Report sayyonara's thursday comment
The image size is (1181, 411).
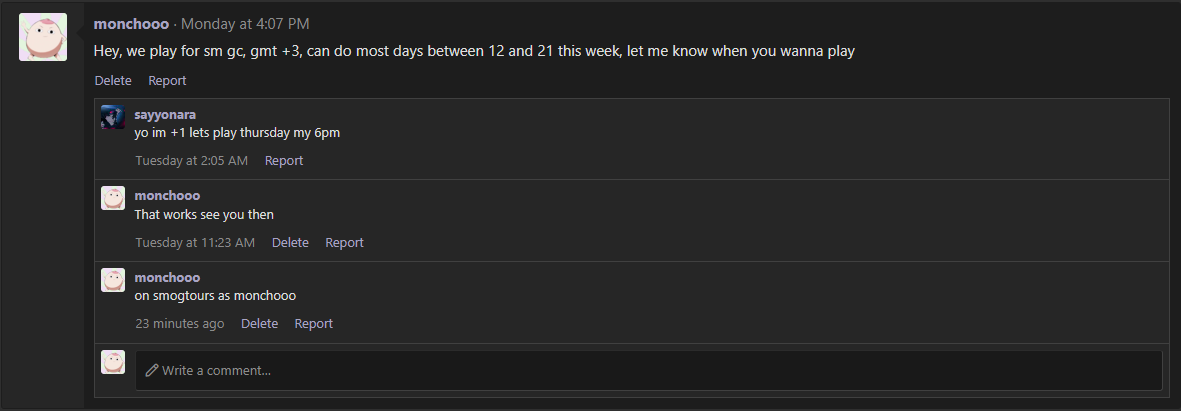(284, 160)
